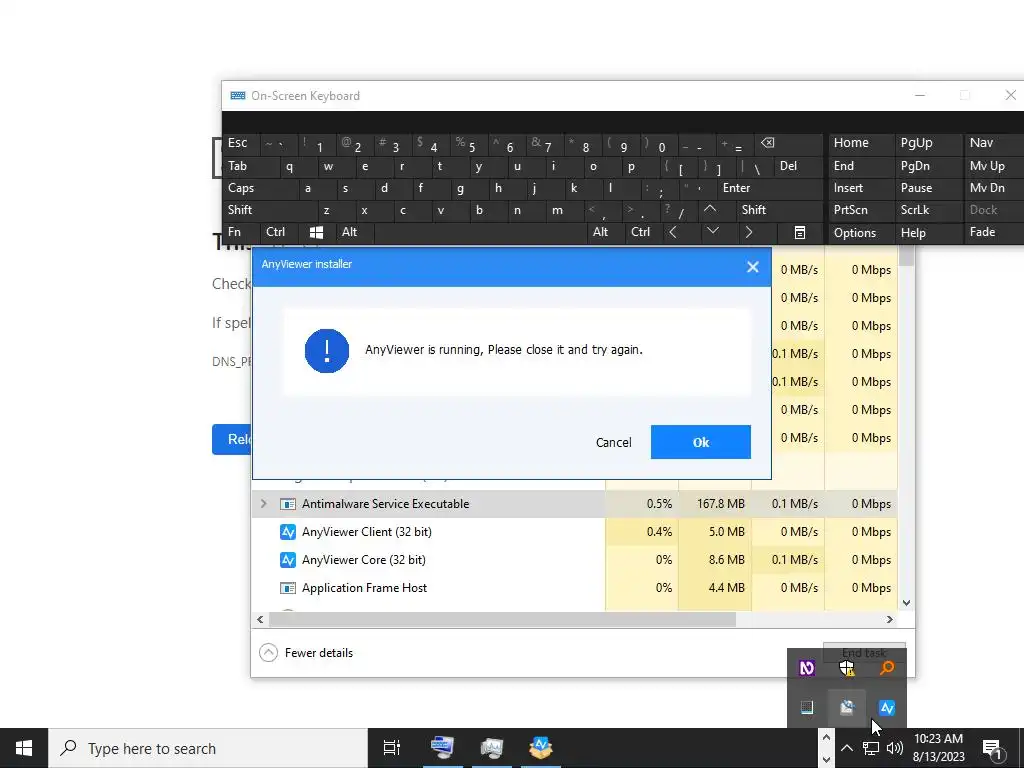
Task: Select AnyViewer Client (32 bit) process
Action: point(428,532)
